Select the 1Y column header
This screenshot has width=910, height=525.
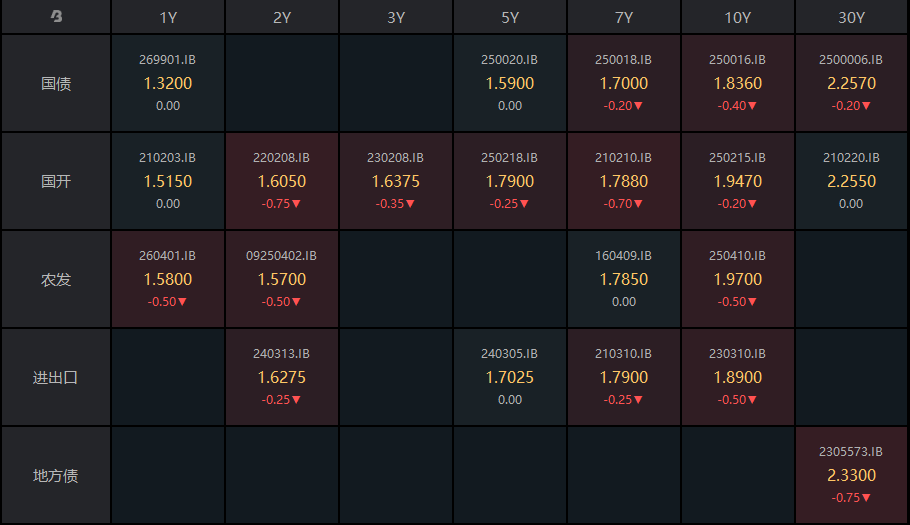click(168, 17)
